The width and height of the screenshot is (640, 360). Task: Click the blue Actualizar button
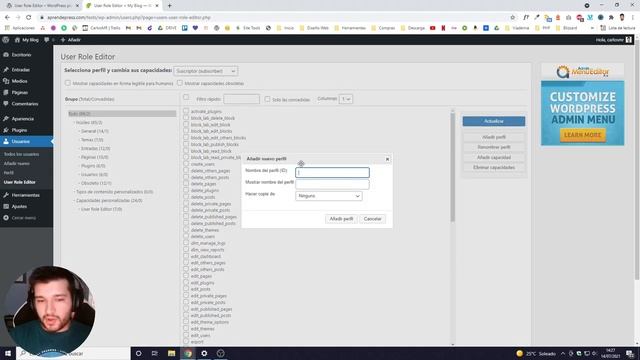tap(494, 121)
